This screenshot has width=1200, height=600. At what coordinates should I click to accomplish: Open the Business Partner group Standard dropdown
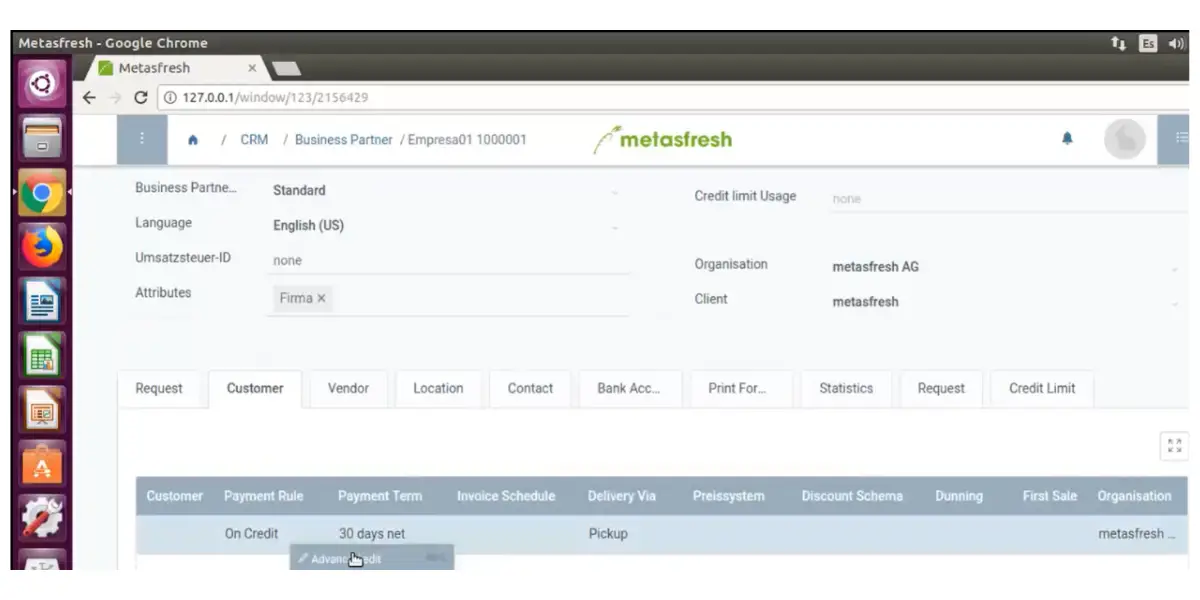tap(448, 190)
